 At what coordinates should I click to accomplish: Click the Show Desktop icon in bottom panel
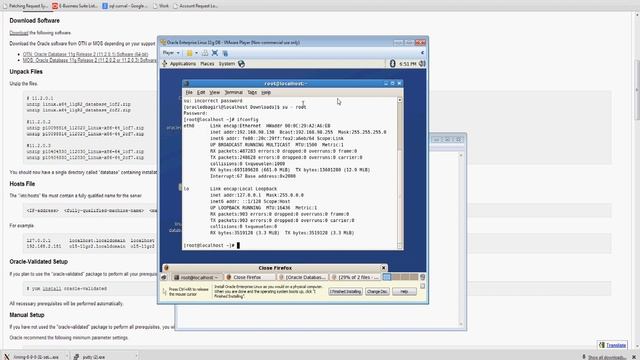point(164,277)
